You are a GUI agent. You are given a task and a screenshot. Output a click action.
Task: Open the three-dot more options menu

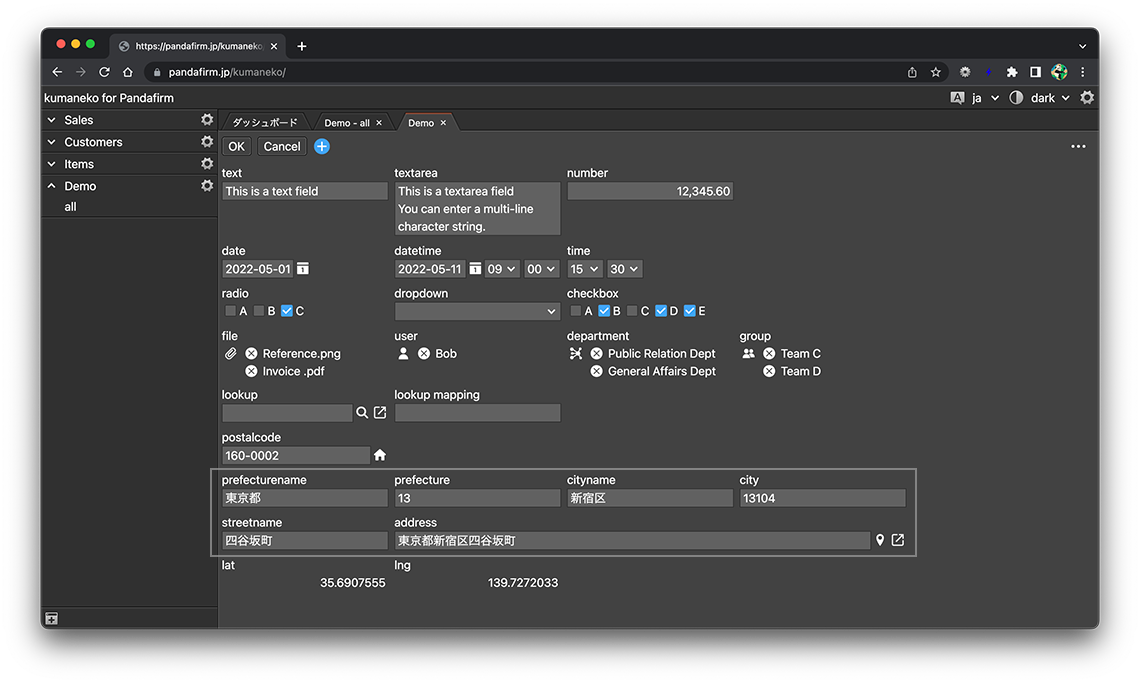[1078, 147]
